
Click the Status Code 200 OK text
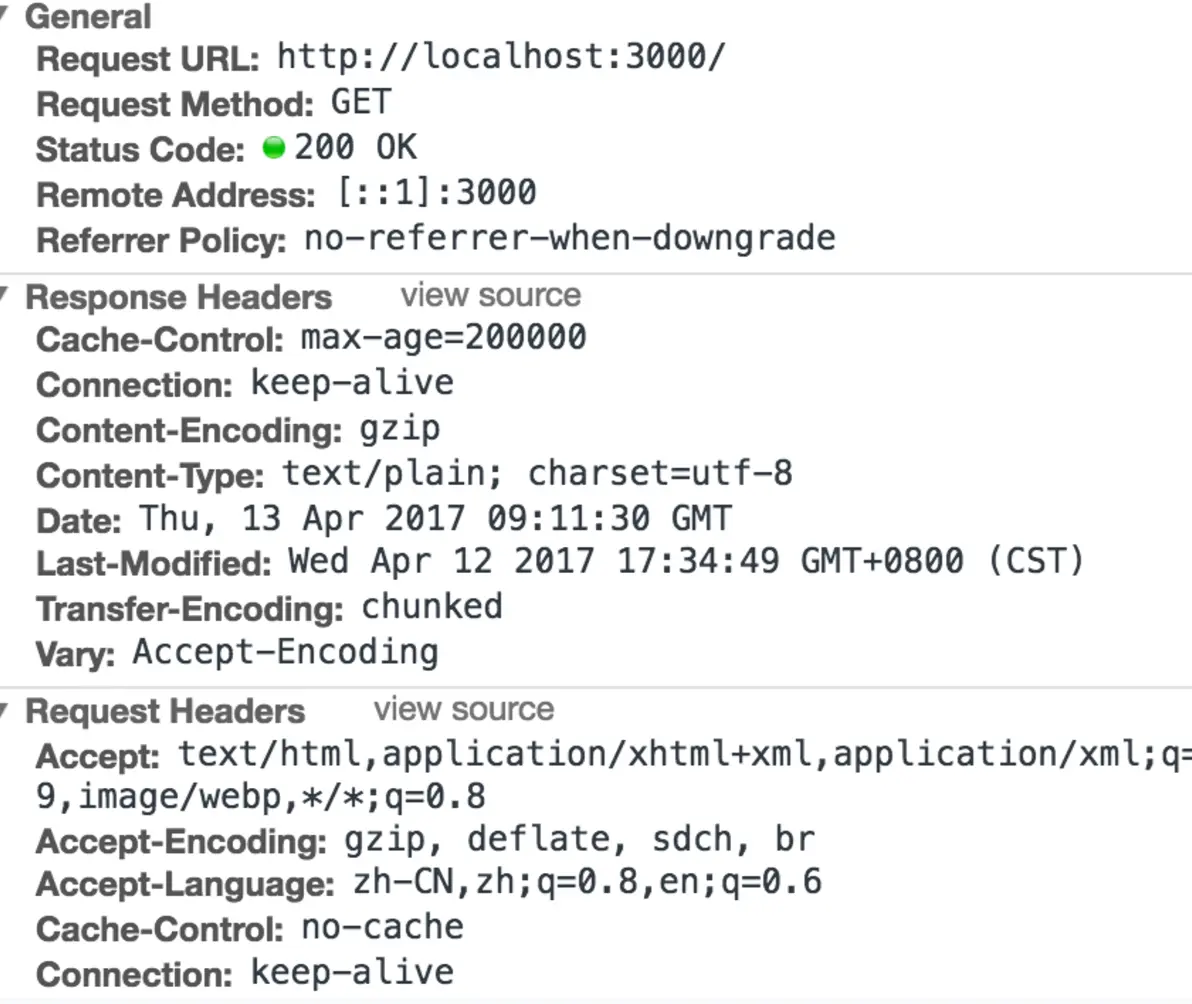click(x=355, y=148)
